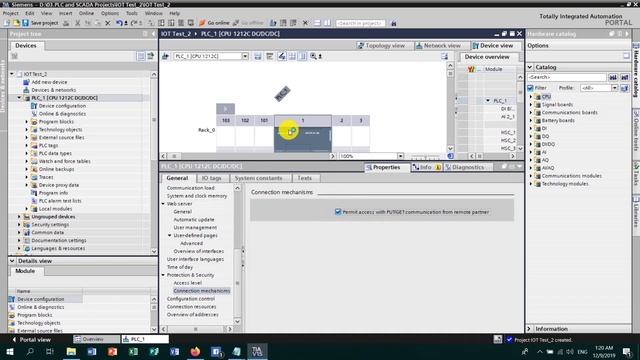Viewport: 640px width, 360px height.
Task: Select Access level under Protection & Security
Action: pyautogui.click(x=187, y=283)
